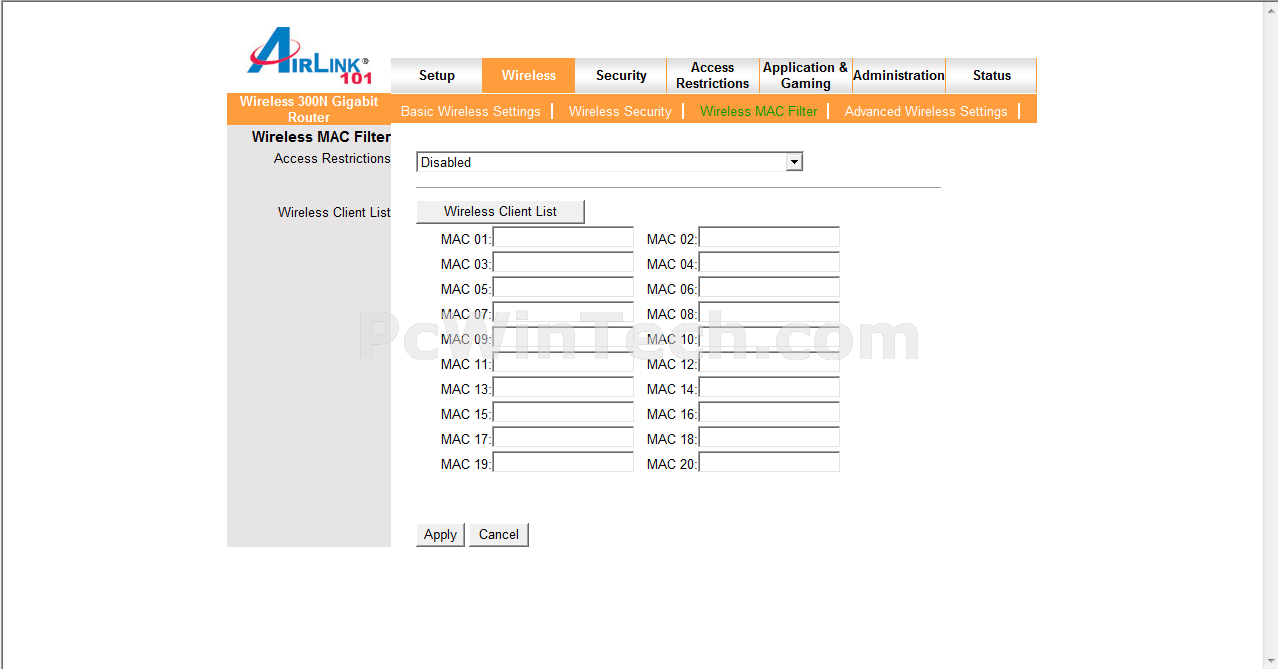Select the MAC 05 text box
The image size is (1278, 669).
pos(563,288)
